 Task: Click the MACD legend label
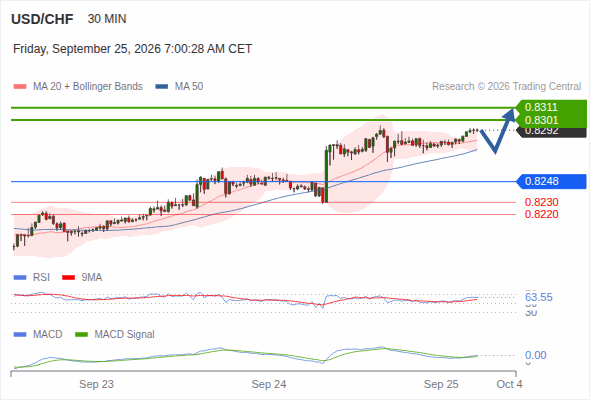[x=48, y=335]
